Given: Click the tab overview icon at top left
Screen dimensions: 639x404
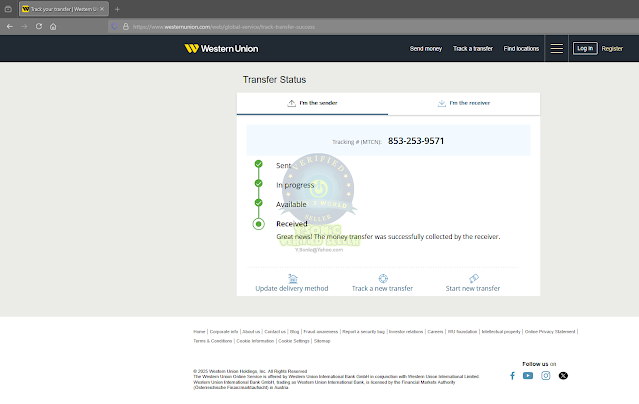Looking at the screenshot, I should [x=8, y=9].
